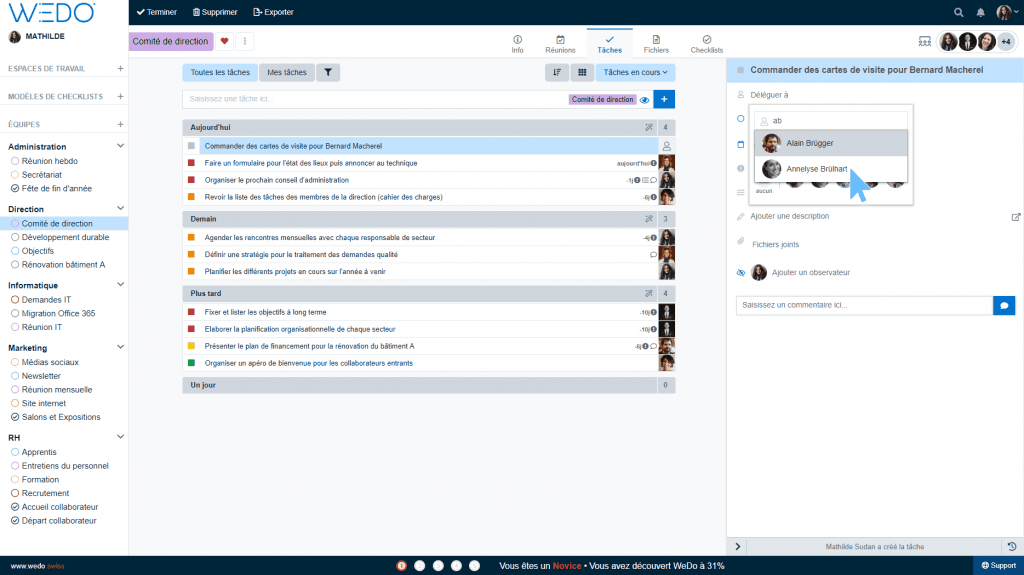Toggle the eye visibility icon in task input
The height and width of the screenshot is (575, 1024).
(x=645, y=100)
